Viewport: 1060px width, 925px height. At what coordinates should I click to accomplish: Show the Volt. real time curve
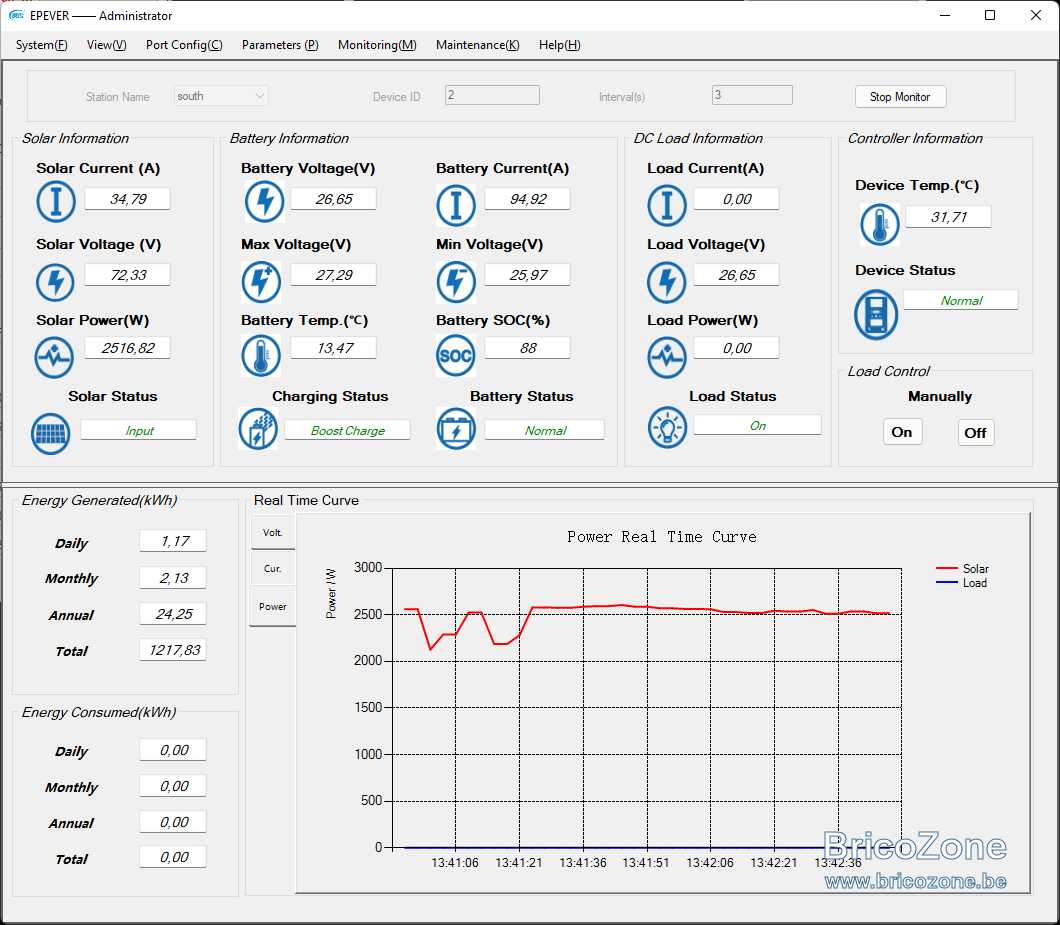click(272, 533)
